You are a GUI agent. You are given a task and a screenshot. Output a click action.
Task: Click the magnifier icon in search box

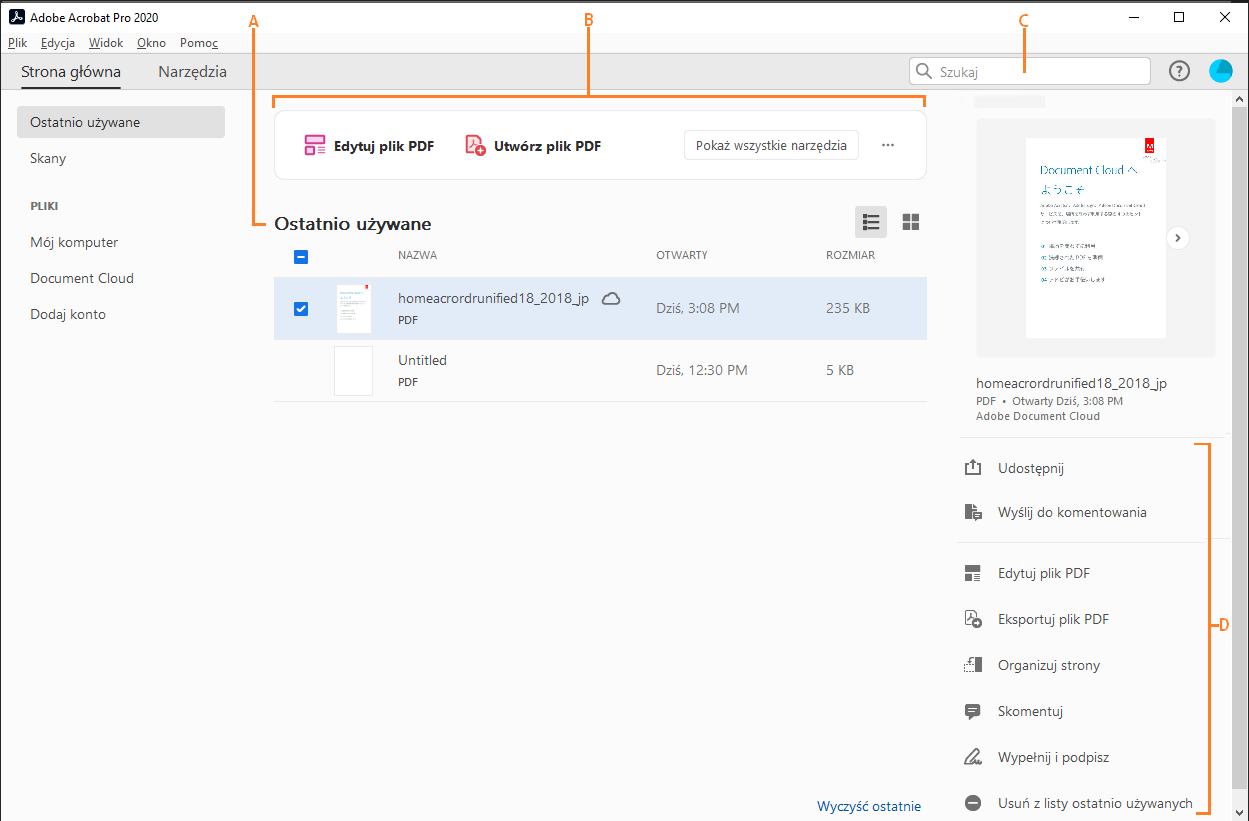924,71
